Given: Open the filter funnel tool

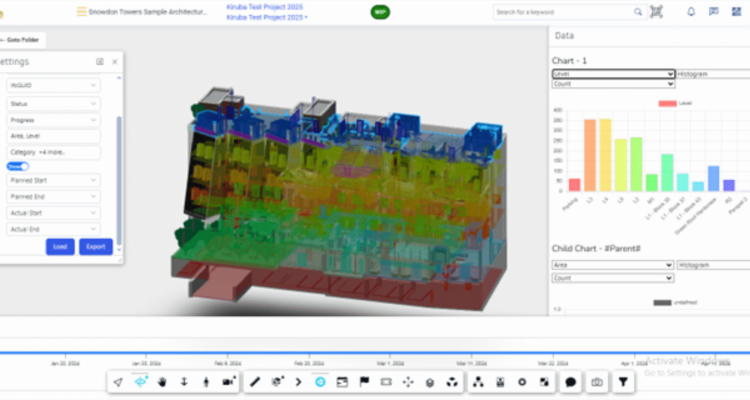Looking at the screenshot, I should coord(624,382).
